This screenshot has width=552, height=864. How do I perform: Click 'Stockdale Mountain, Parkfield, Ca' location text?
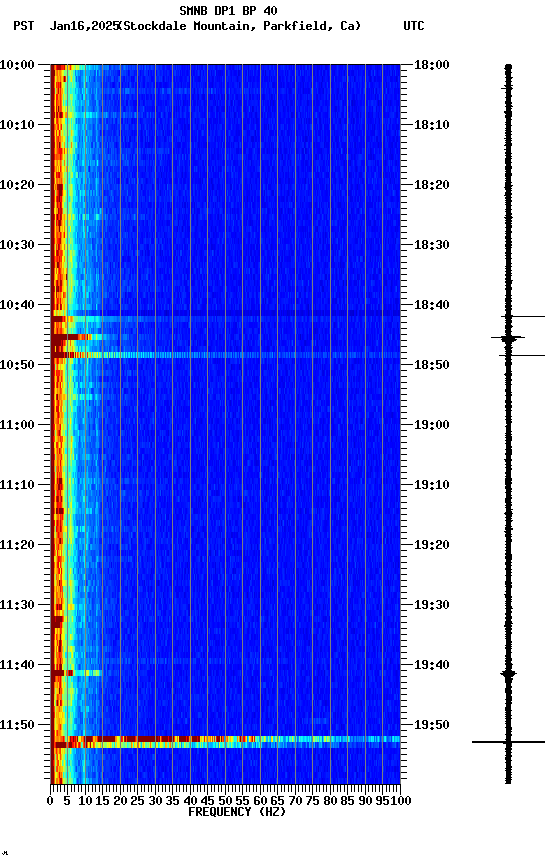(x=240, y=26)
